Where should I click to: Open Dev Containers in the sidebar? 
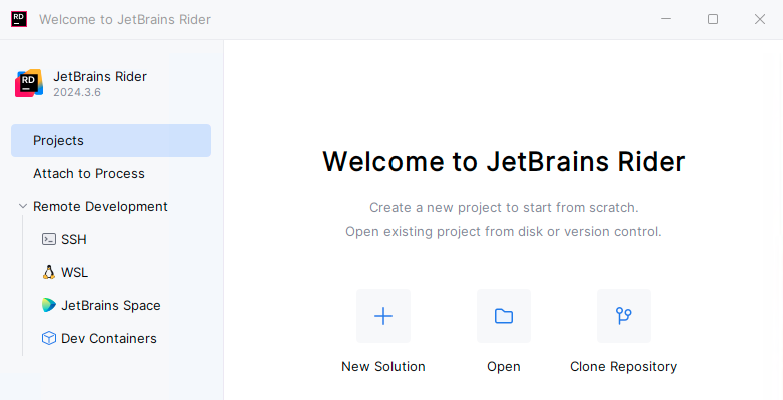pos(109,338)
